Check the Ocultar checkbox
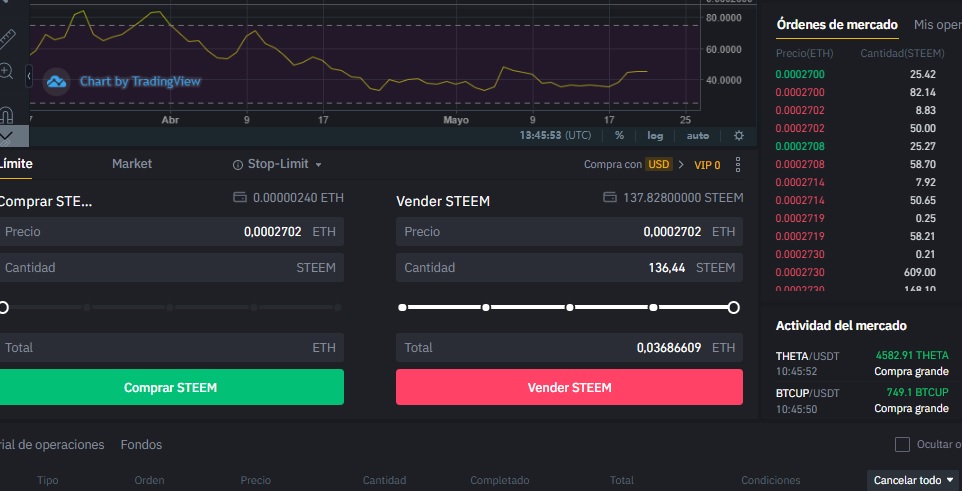 pyautogui.click(x=902, y=444)
